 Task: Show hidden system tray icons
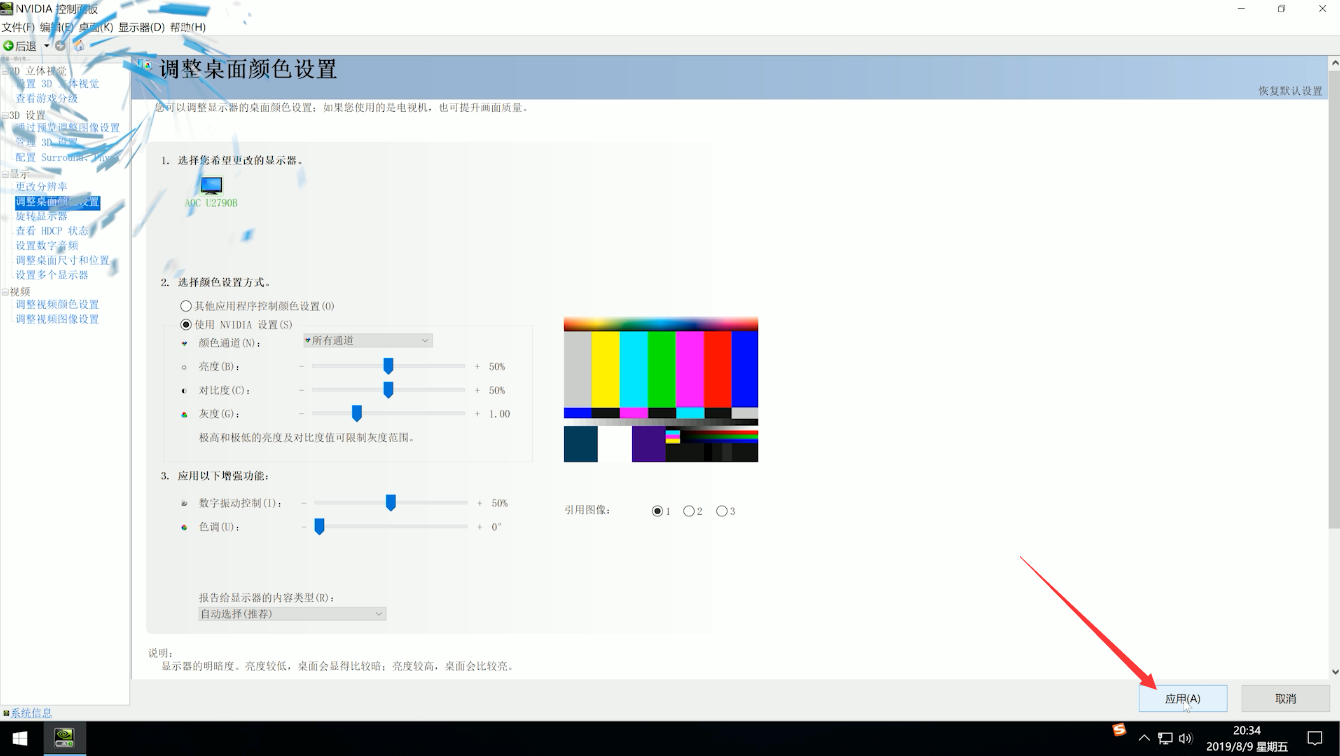click(1146, 739)
